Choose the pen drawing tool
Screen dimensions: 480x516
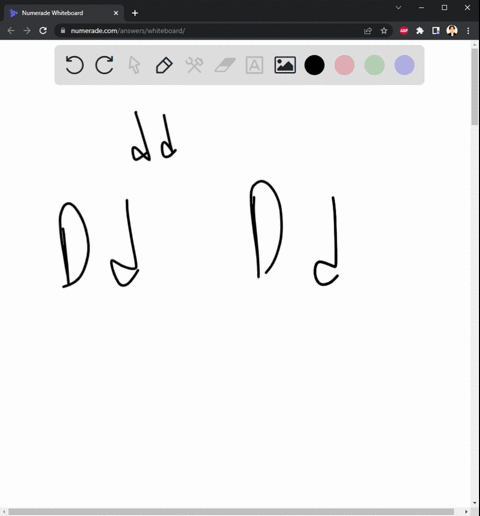click(164, 65)
